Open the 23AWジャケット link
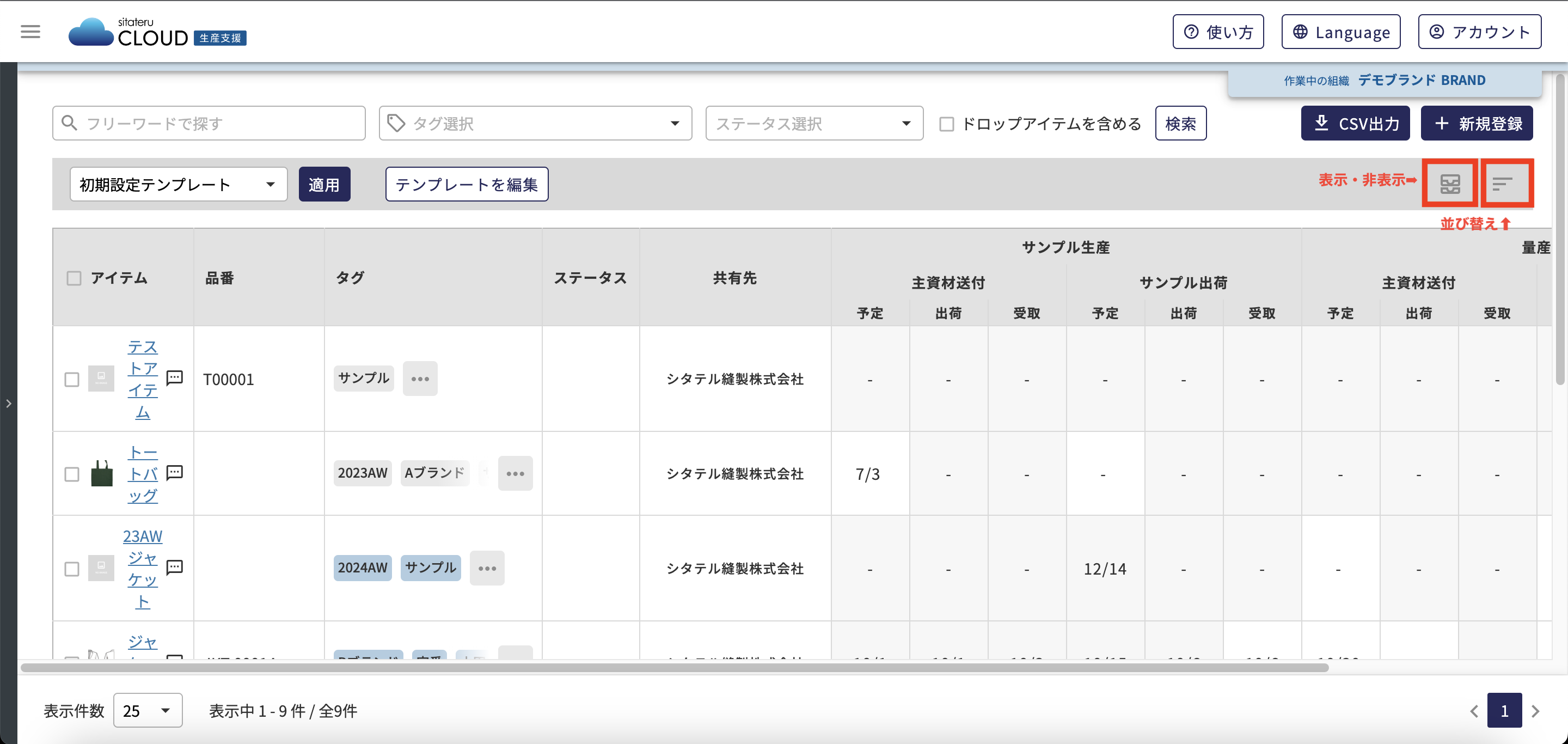This screenshot has width=1568, height=744. [x=143, y=569]
